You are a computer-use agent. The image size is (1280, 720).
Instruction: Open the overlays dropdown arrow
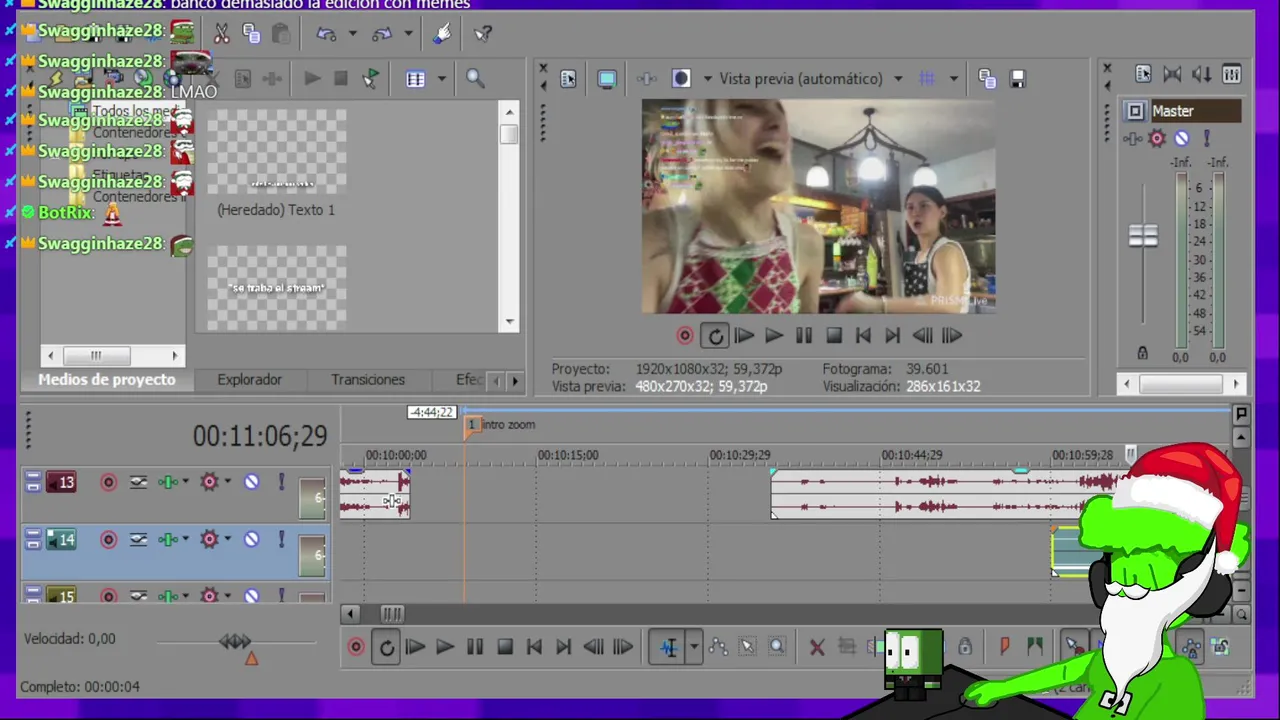(953, 79)
